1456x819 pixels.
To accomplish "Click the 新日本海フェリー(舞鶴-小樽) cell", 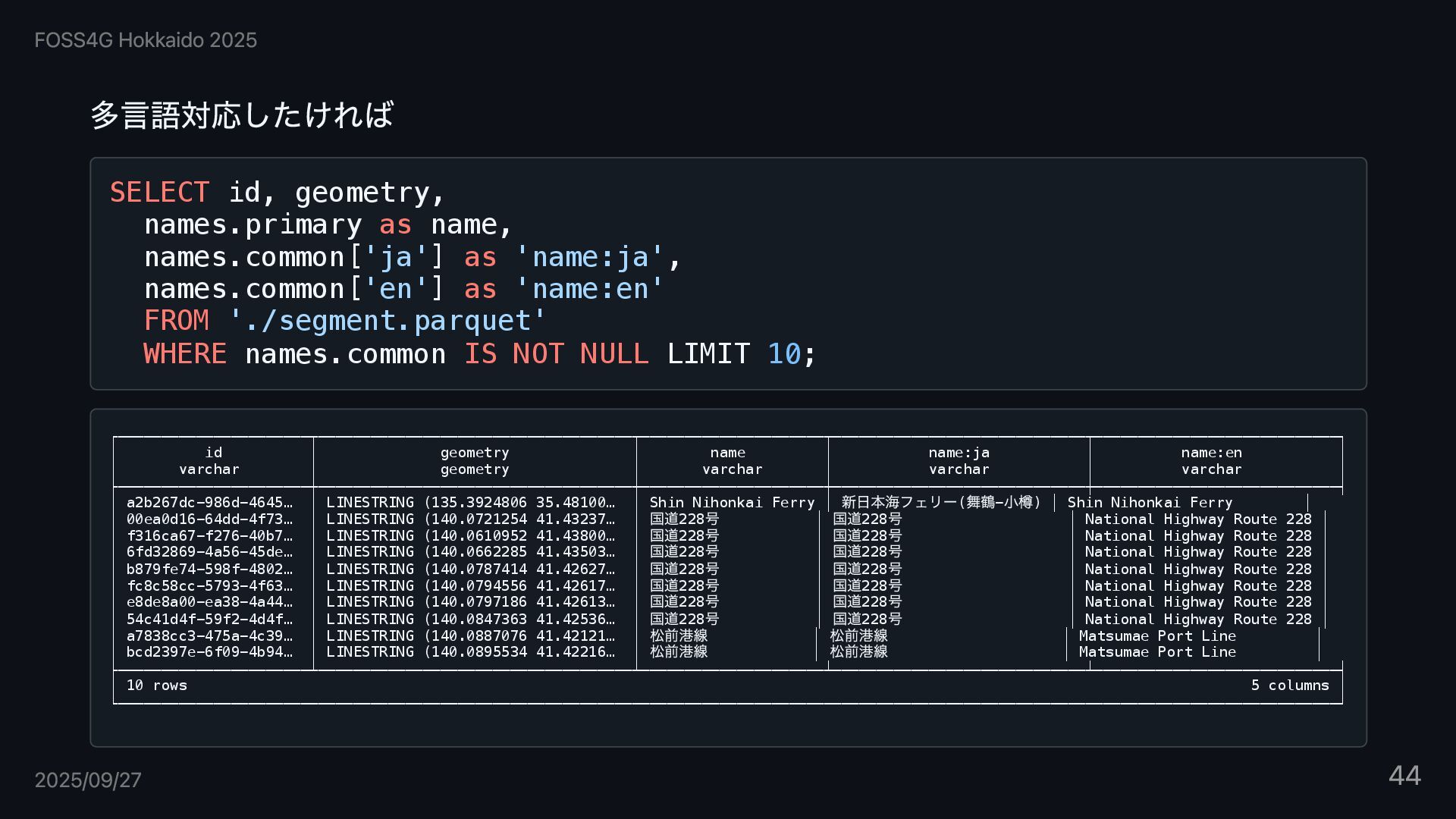I will pyautogui.click(x=941, y=502).
